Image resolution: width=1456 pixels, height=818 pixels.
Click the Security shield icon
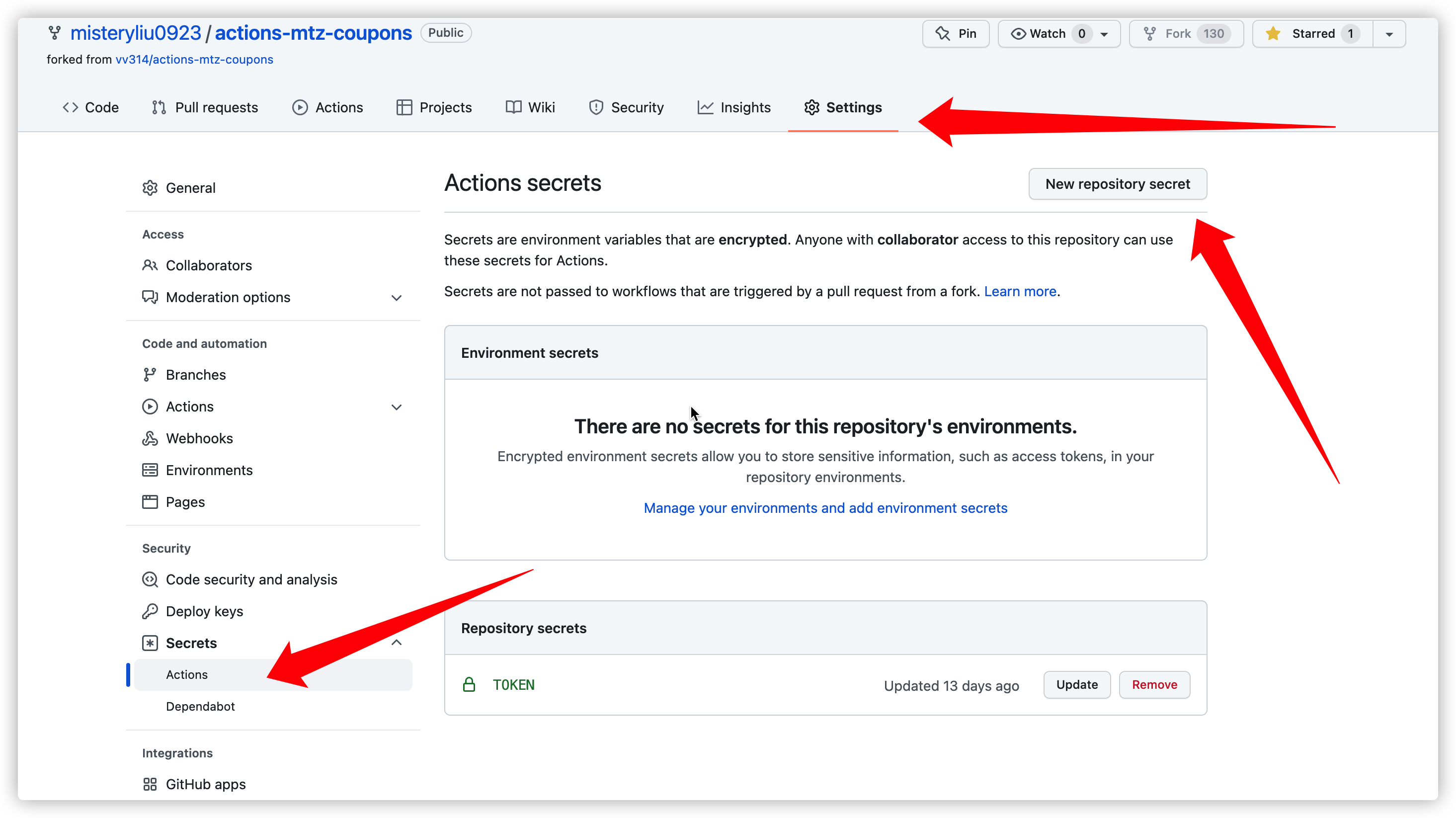[x=596, y=107]
